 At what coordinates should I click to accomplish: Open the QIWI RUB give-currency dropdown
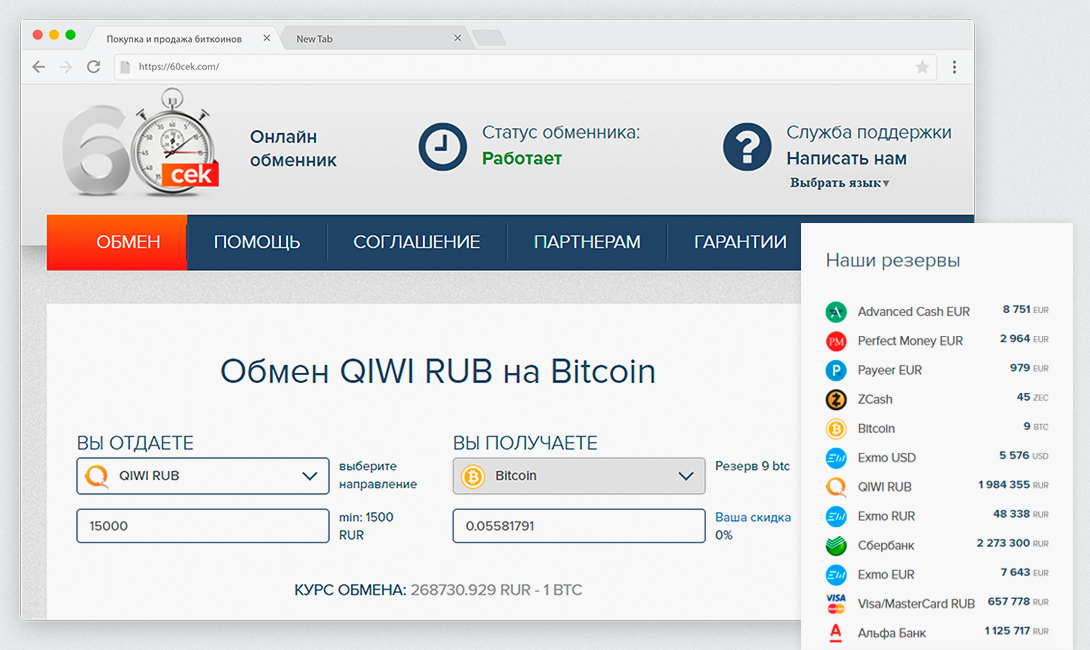(x=202, y=476)
